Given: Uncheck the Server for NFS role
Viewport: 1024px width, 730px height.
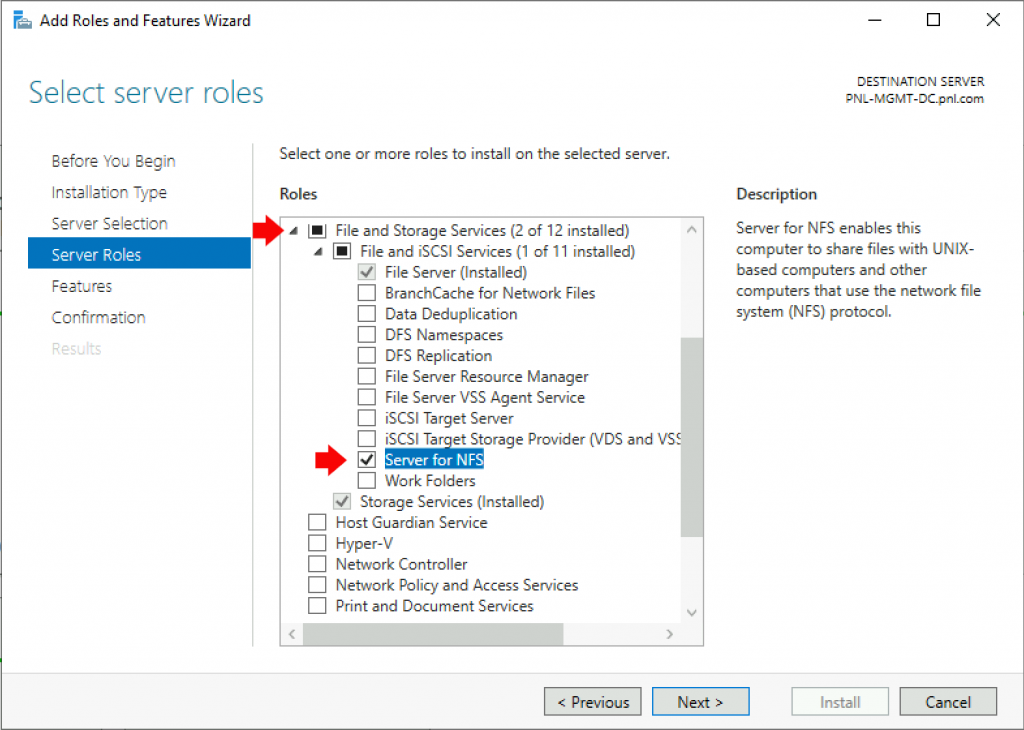Looking at the screenshot, I should click(x=366, y=459).
